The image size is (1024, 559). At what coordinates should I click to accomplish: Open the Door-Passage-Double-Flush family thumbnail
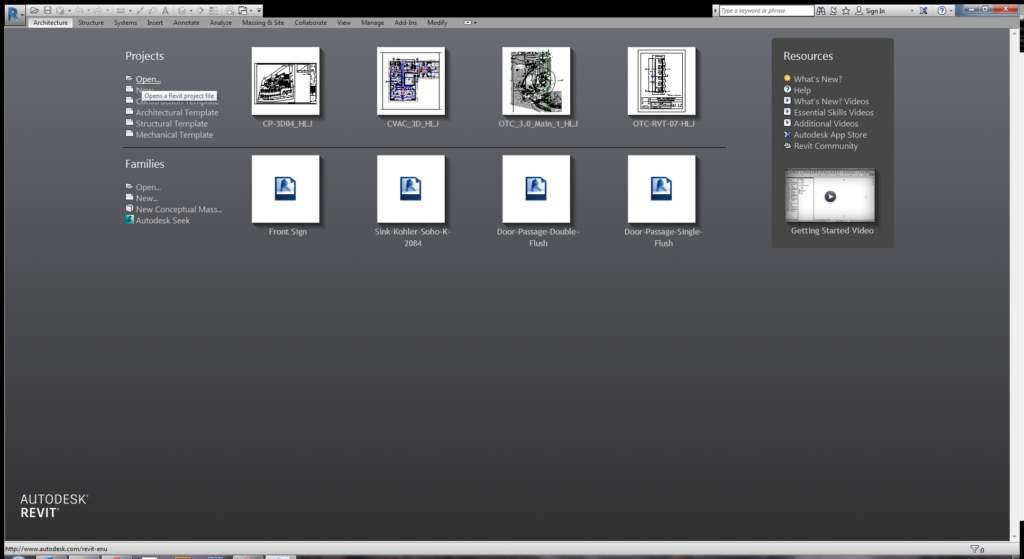[x=536, y=189]
